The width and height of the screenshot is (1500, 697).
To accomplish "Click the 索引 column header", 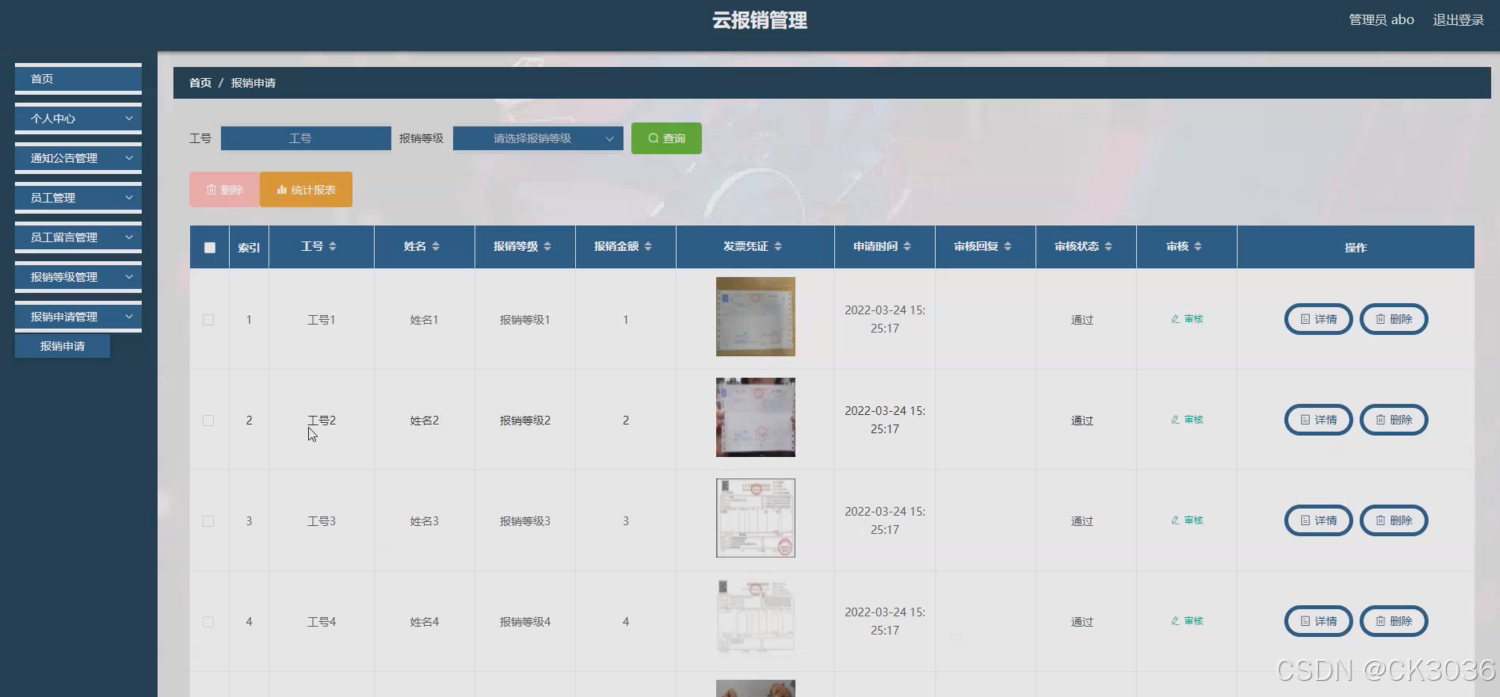I will click(249, 247).
